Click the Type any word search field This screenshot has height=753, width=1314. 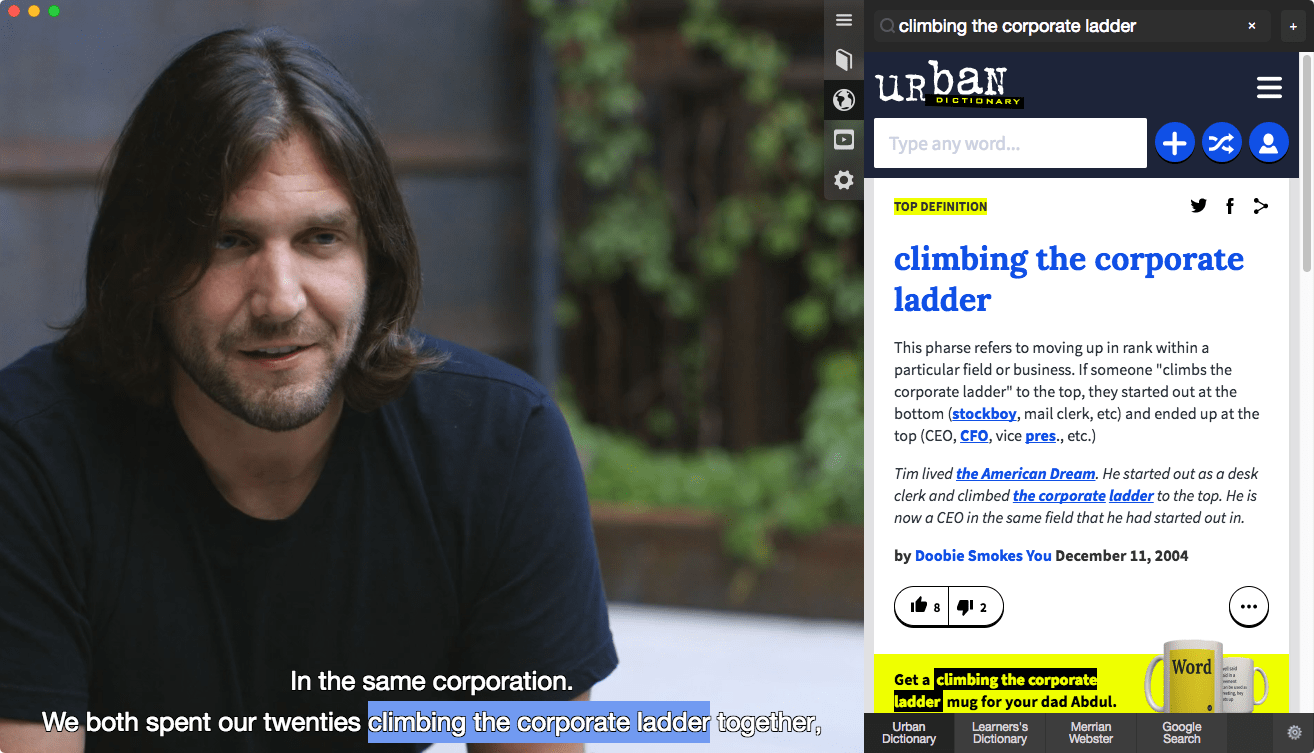coord(1010,143)
